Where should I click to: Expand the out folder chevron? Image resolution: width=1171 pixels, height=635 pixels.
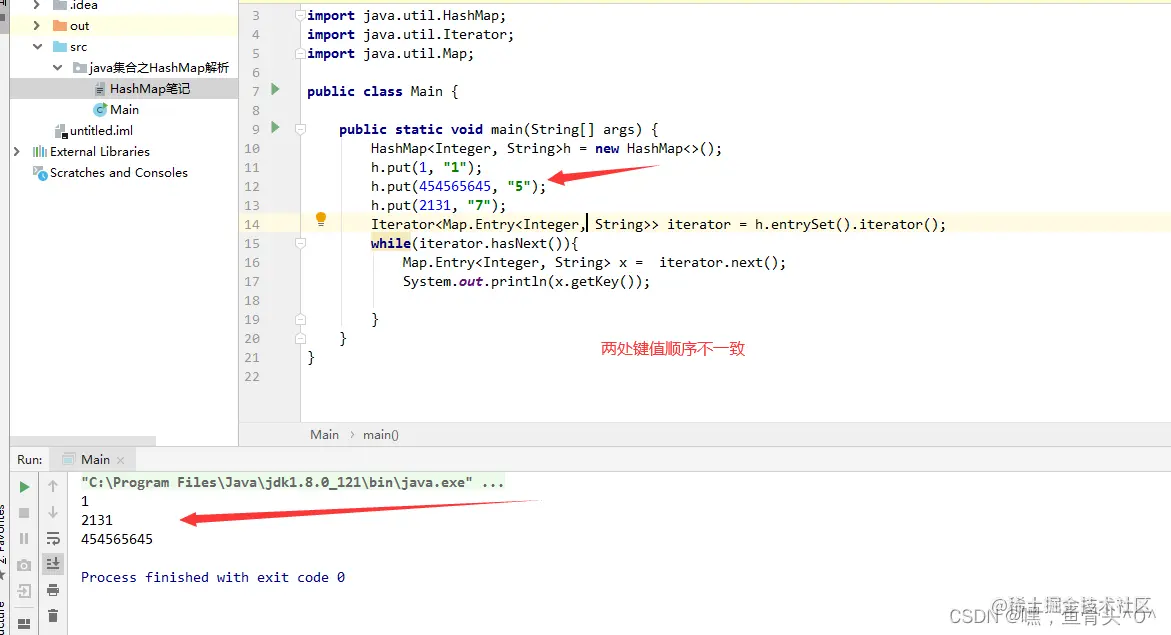36,25
